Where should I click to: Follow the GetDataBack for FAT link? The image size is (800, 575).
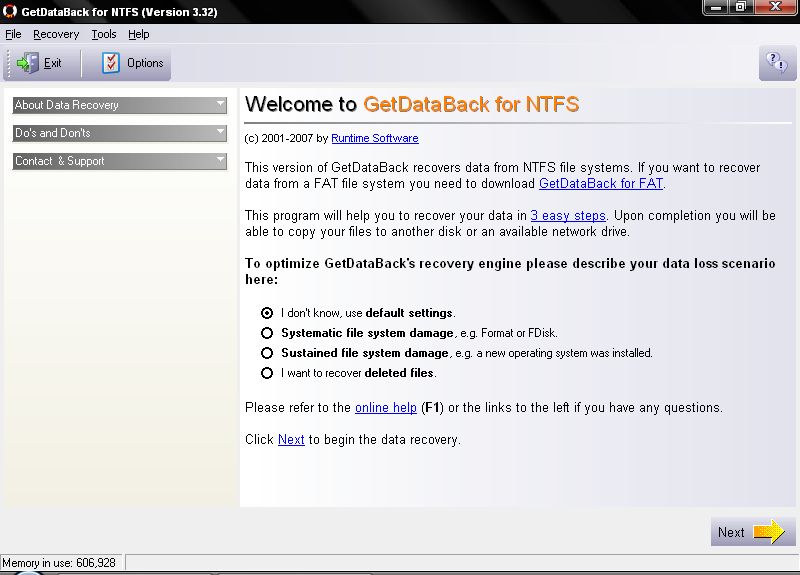tap(601, 184)
